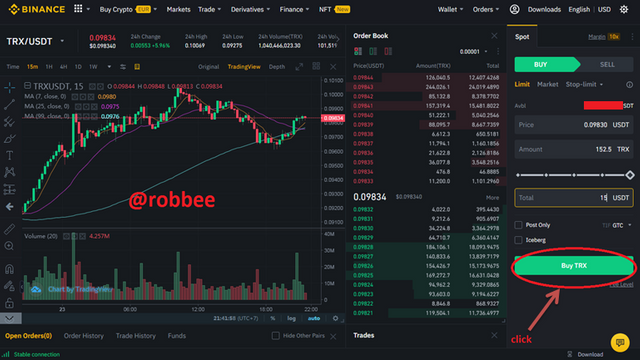Switch chart to Original view
Image resolution: width=640 pixels, height=360 pixels.
(x=209, y=67)
